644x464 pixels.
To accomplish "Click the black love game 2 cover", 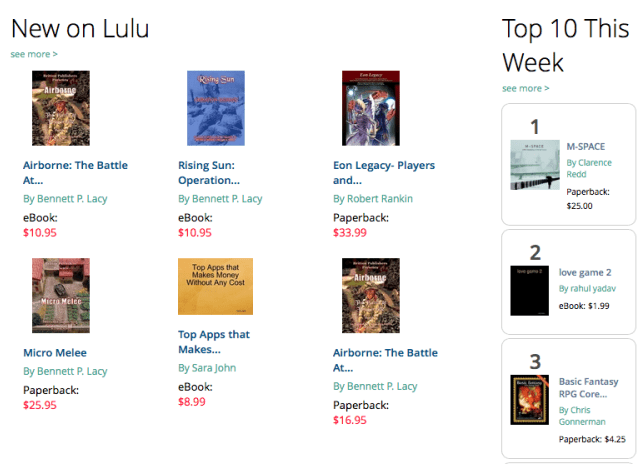I will click(x=529, y=290).
